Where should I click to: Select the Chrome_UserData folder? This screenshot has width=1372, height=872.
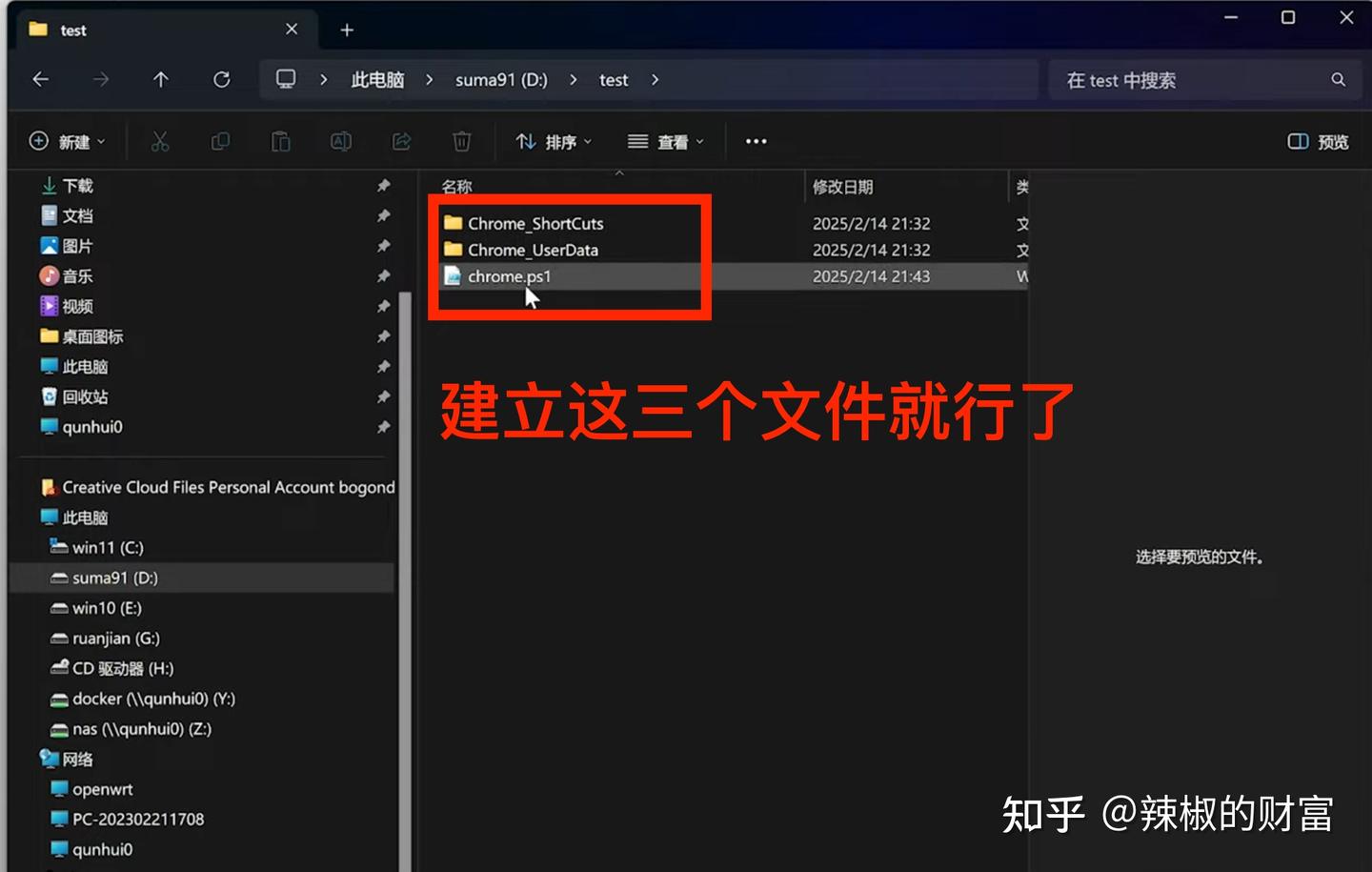tap(533, 250)
